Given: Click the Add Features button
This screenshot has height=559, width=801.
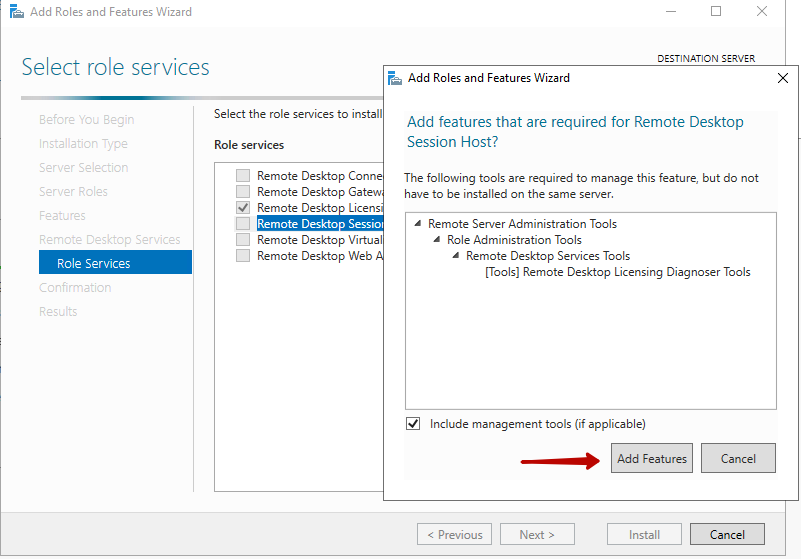Looking at the screenshot, I should click(651, 458).
